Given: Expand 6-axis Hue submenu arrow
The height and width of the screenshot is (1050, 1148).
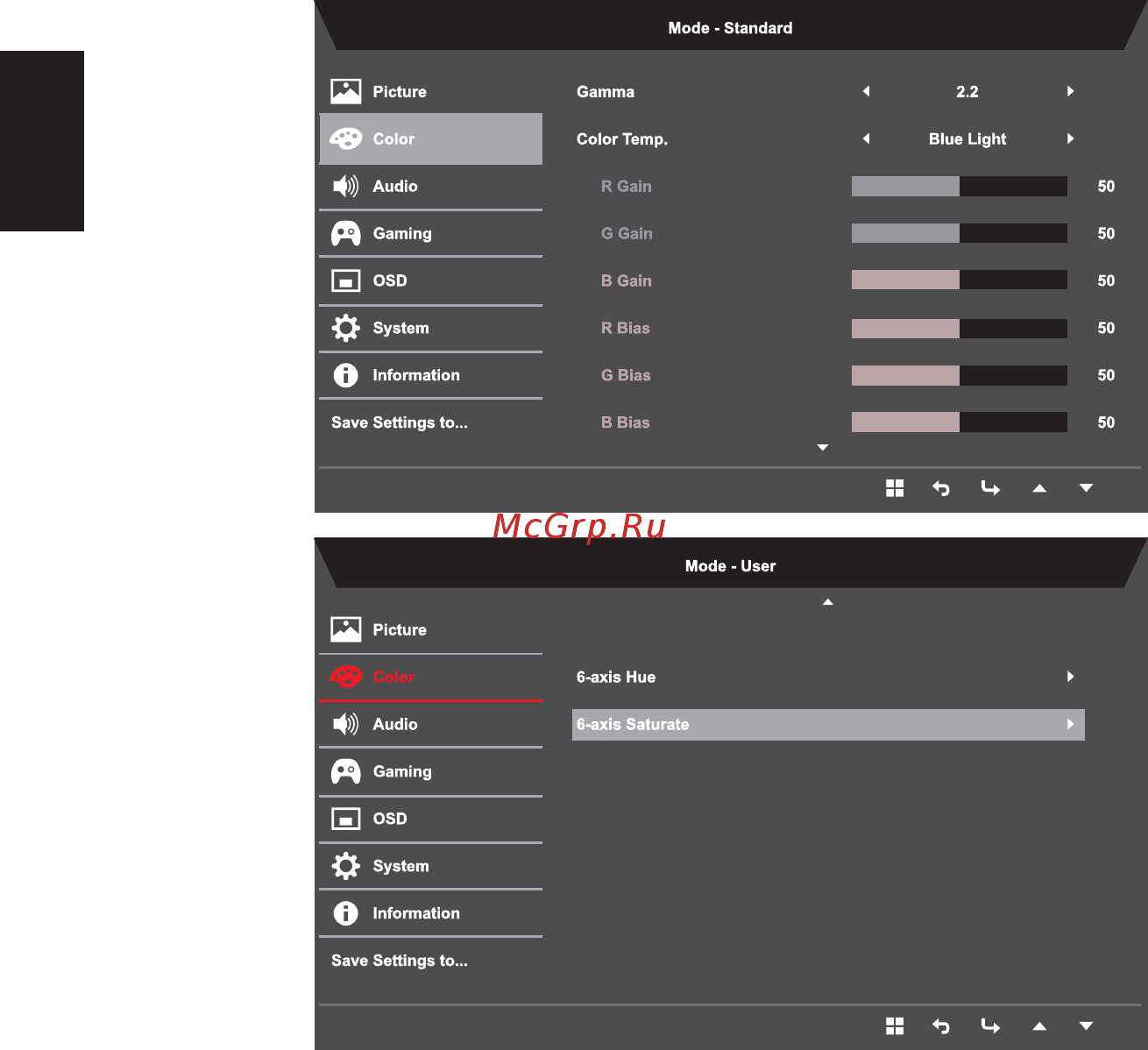Looking at the screenshot, I should click(x=1071, y=677).
